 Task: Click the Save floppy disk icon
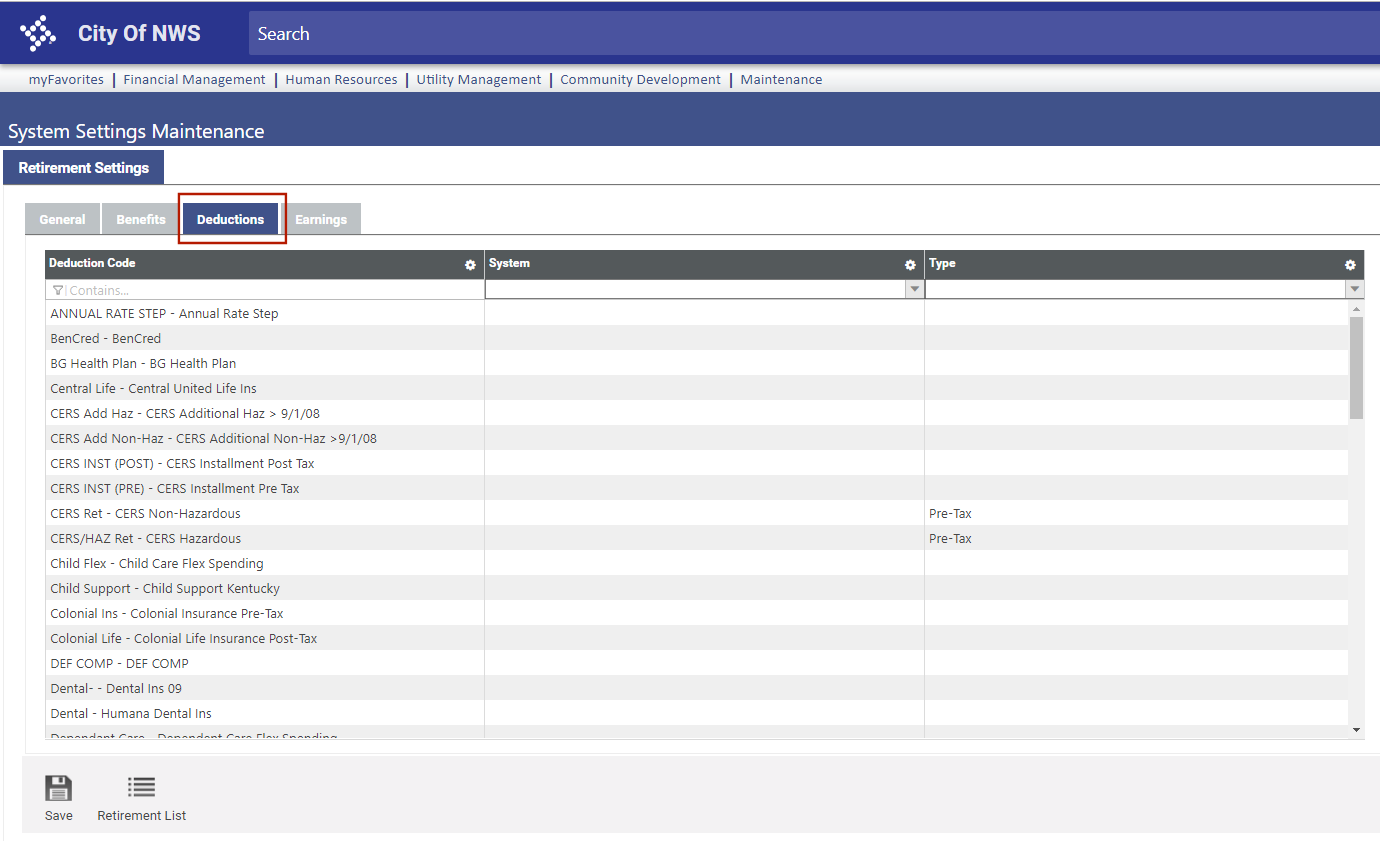click(x=59, y=788)
